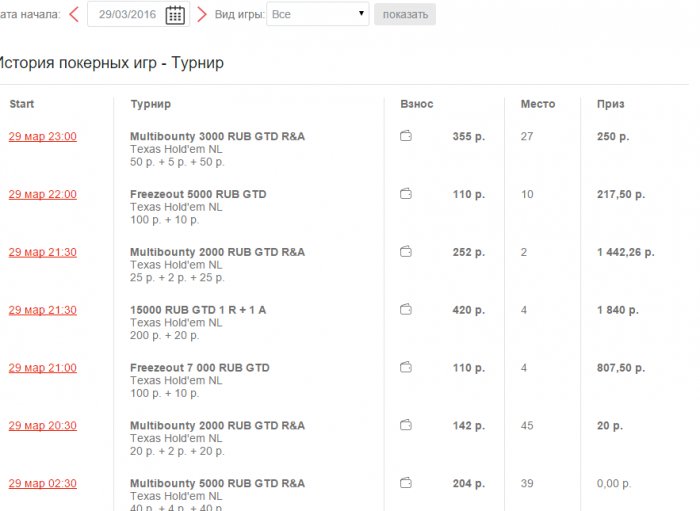
Task: Click the Турнир column header
Action: click(x=150, y=104)
